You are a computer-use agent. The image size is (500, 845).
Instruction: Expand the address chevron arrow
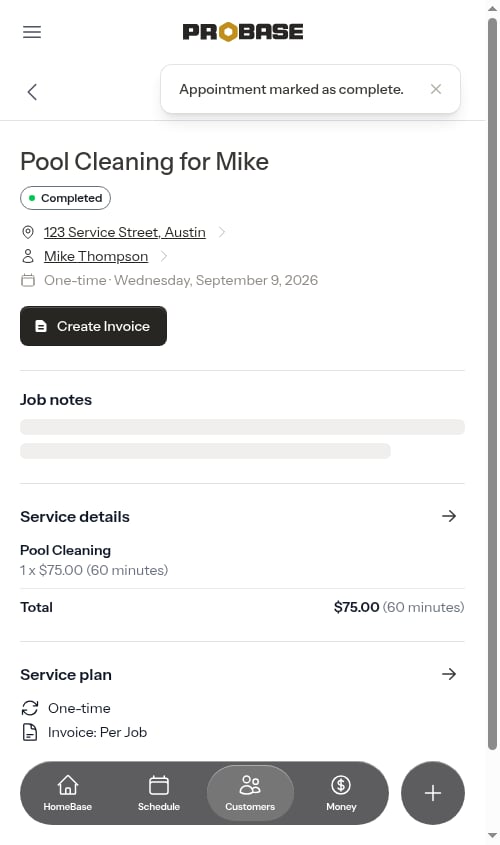(x=221, y=232)
